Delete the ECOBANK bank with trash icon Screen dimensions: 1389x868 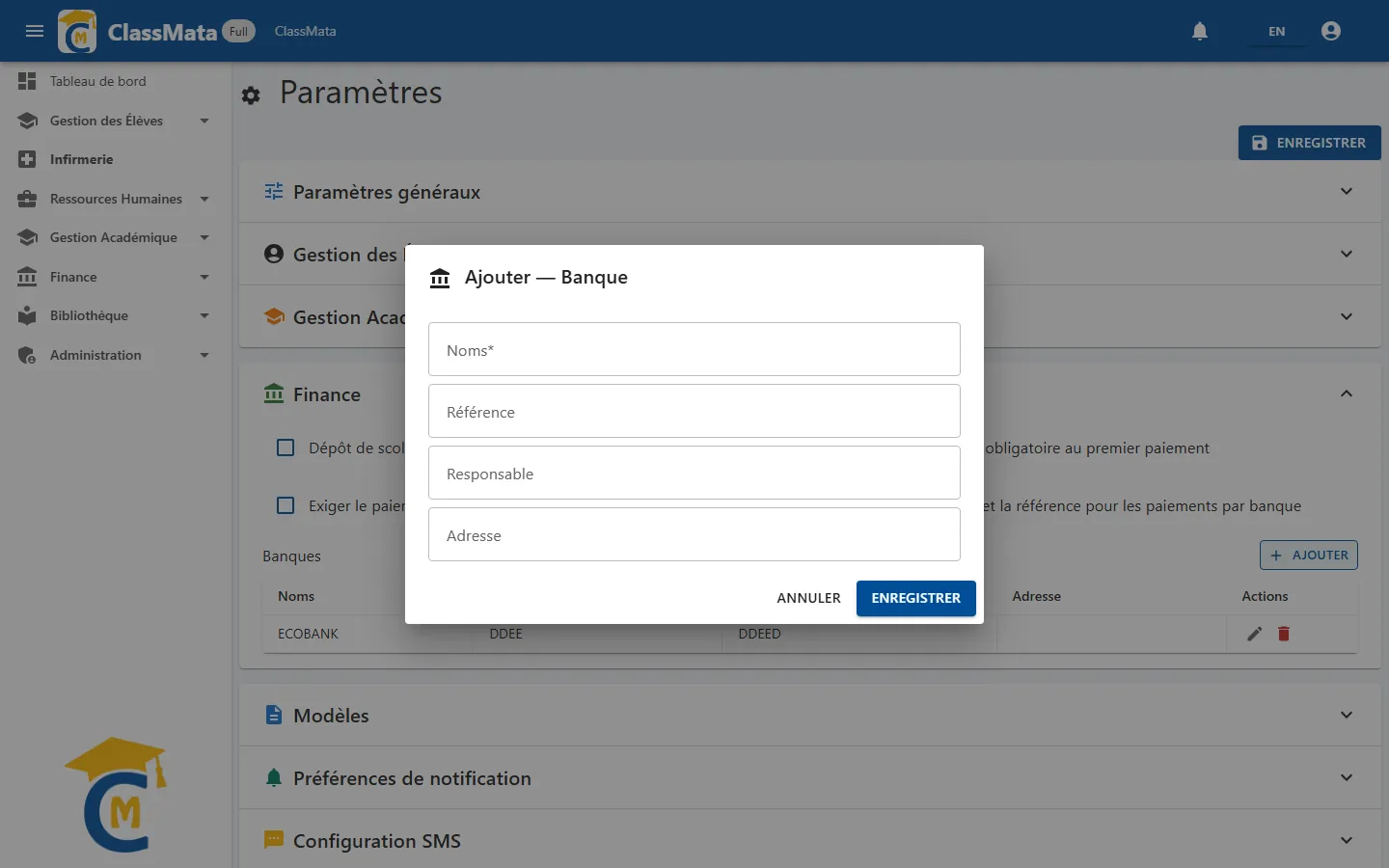tap(1284, 634)
